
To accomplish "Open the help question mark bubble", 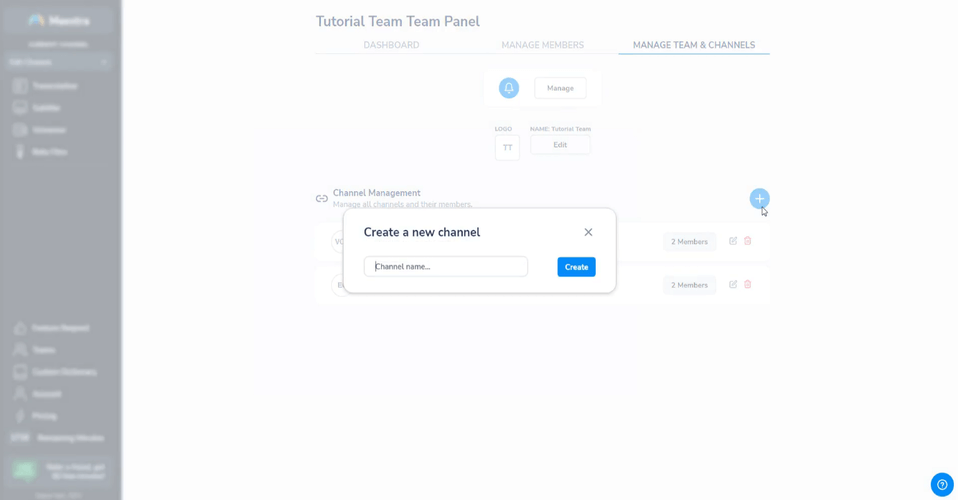I will click(942, 484).
